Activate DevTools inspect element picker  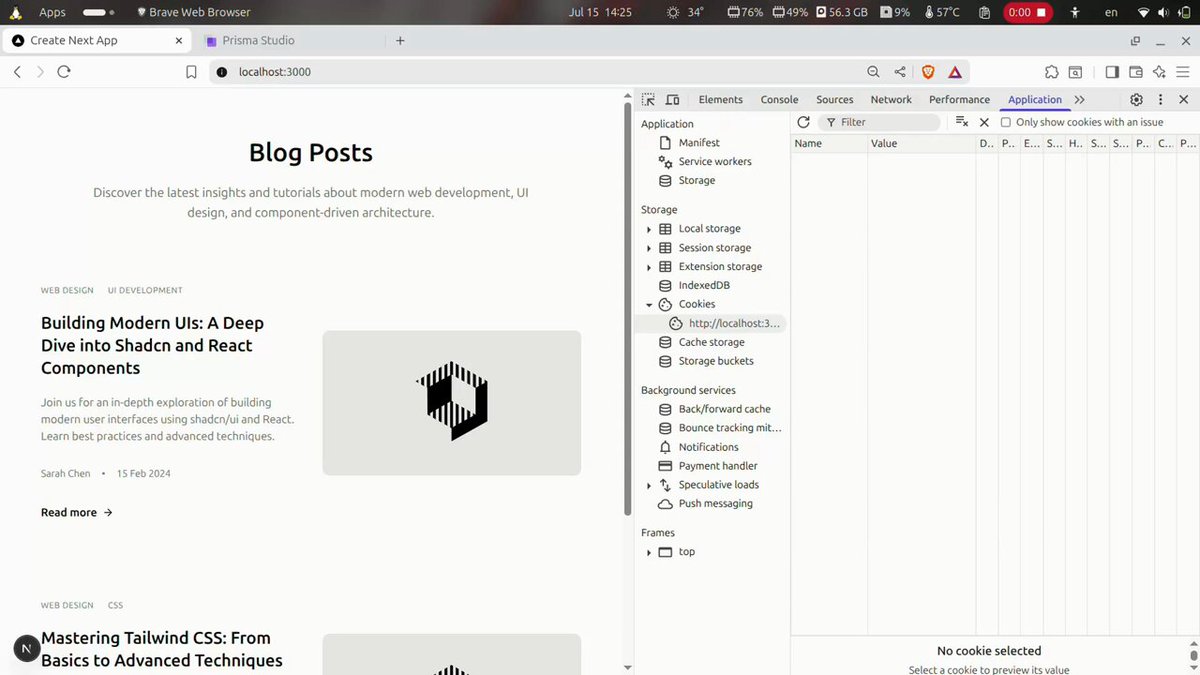648,100
